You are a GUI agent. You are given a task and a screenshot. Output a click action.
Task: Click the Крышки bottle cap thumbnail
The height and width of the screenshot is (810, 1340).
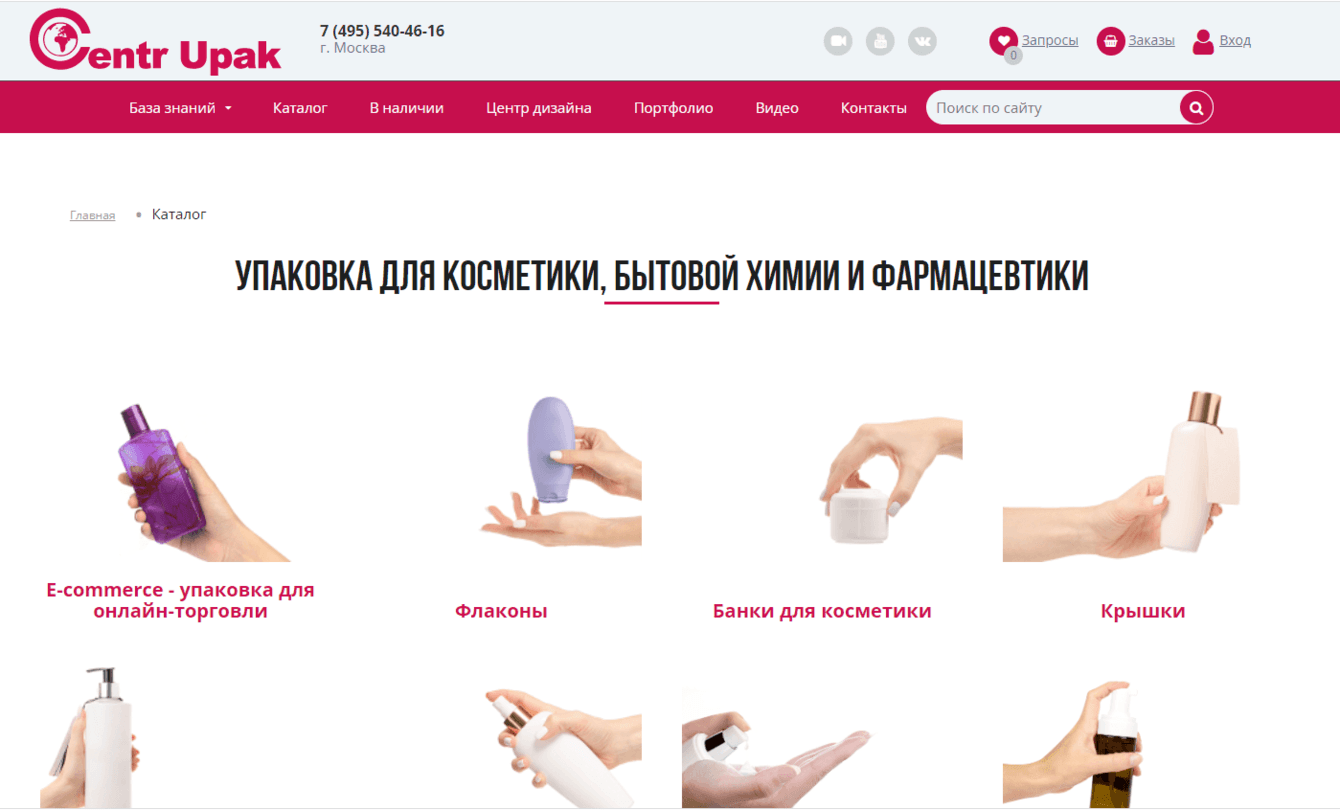click(1143, 476)
